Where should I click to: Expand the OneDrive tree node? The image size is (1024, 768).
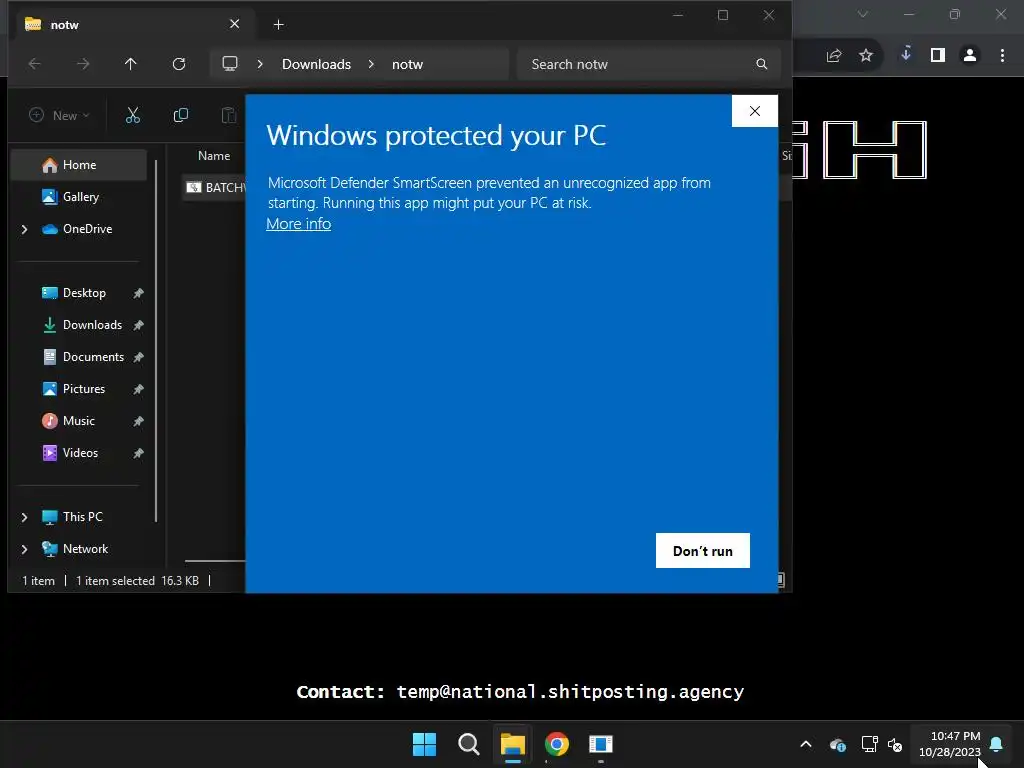point(24,229)
